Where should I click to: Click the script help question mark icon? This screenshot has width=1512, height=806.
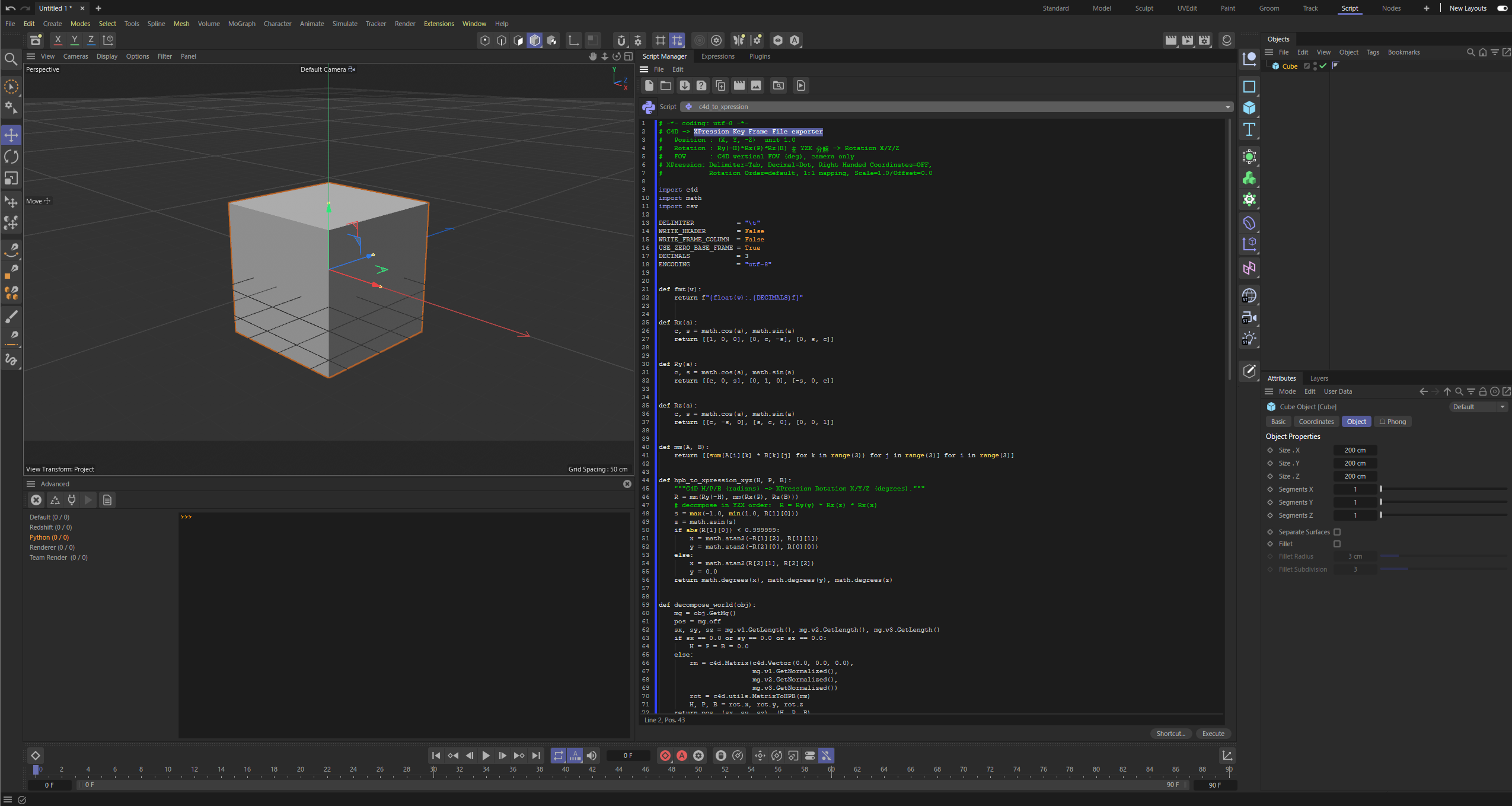tap(701, 85)
